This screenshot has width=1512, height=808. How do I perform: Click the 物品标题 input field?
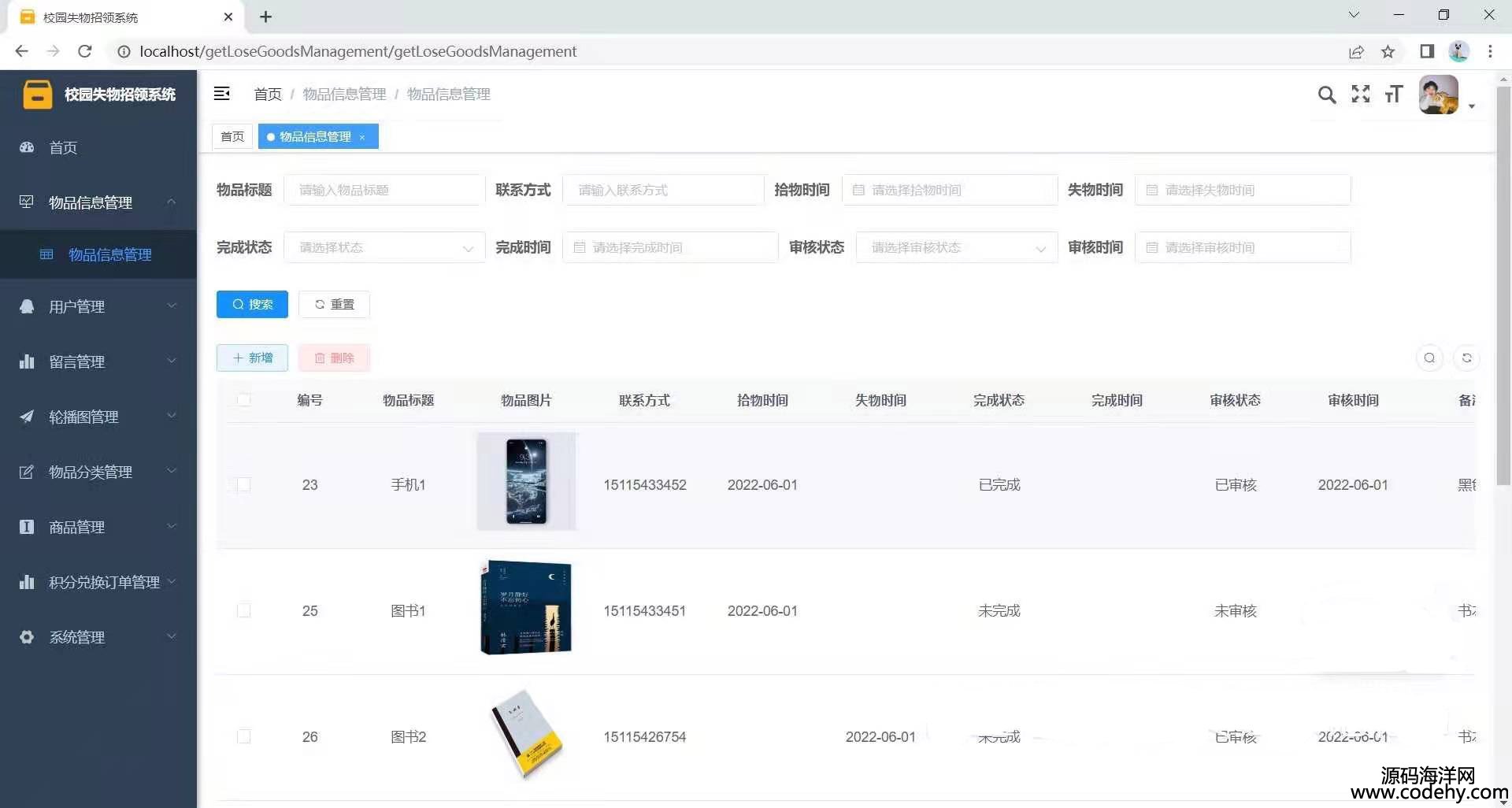384,191
